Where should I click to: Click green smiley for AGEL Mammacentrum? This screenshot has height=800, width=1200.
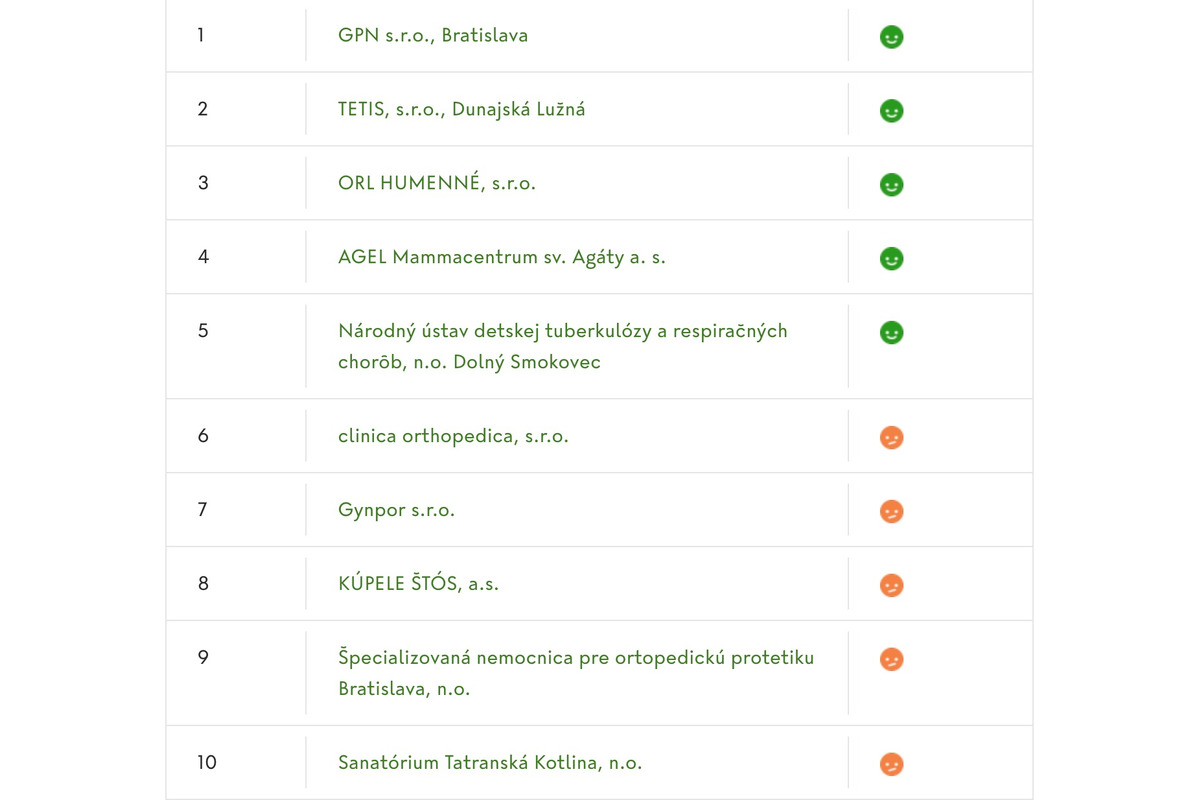(x=891, y=259)
